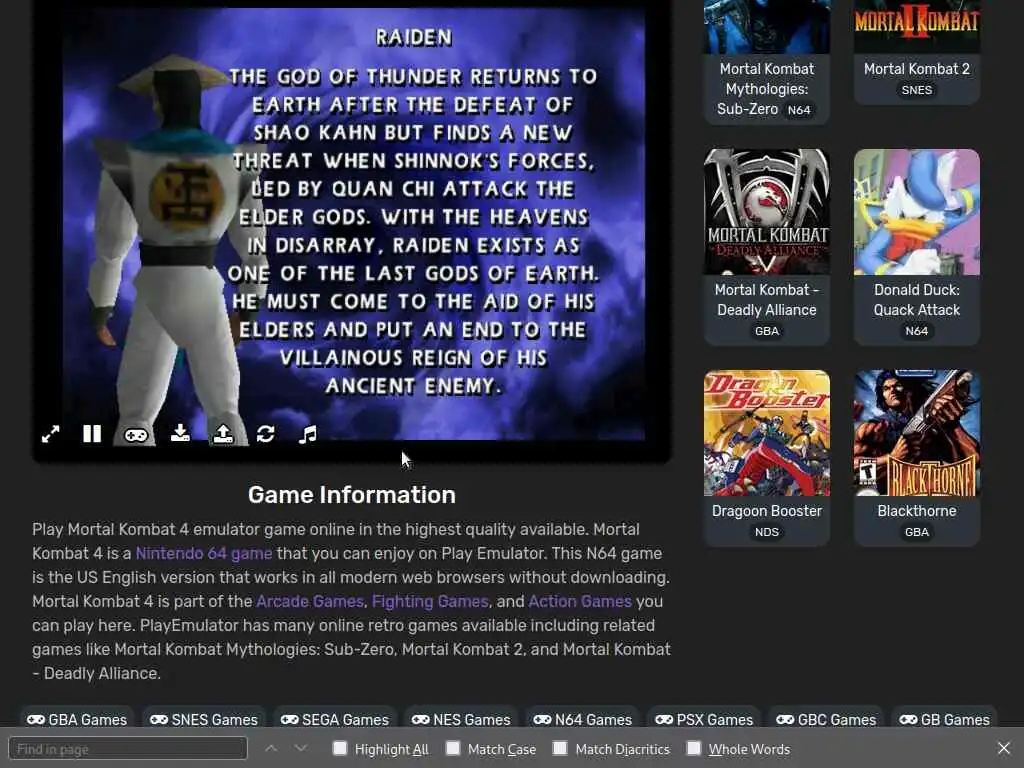The image size is (1024, 768).
Task: Open Mortal Kombat 2 cover thumbnail
Action: click(x=917, y=26)
